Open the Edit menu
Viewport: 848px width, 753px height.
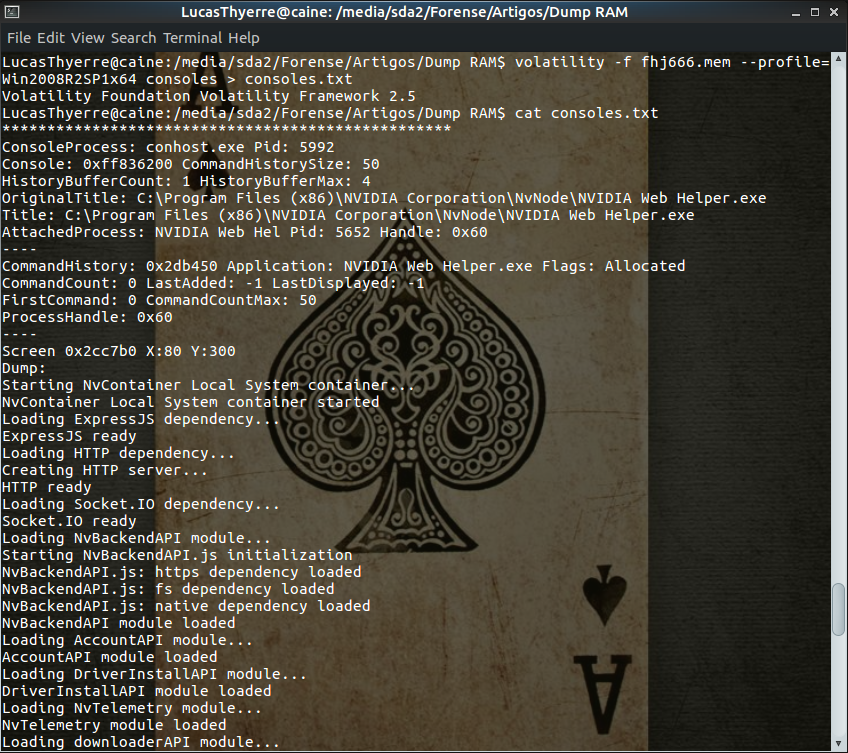[51, 38]
